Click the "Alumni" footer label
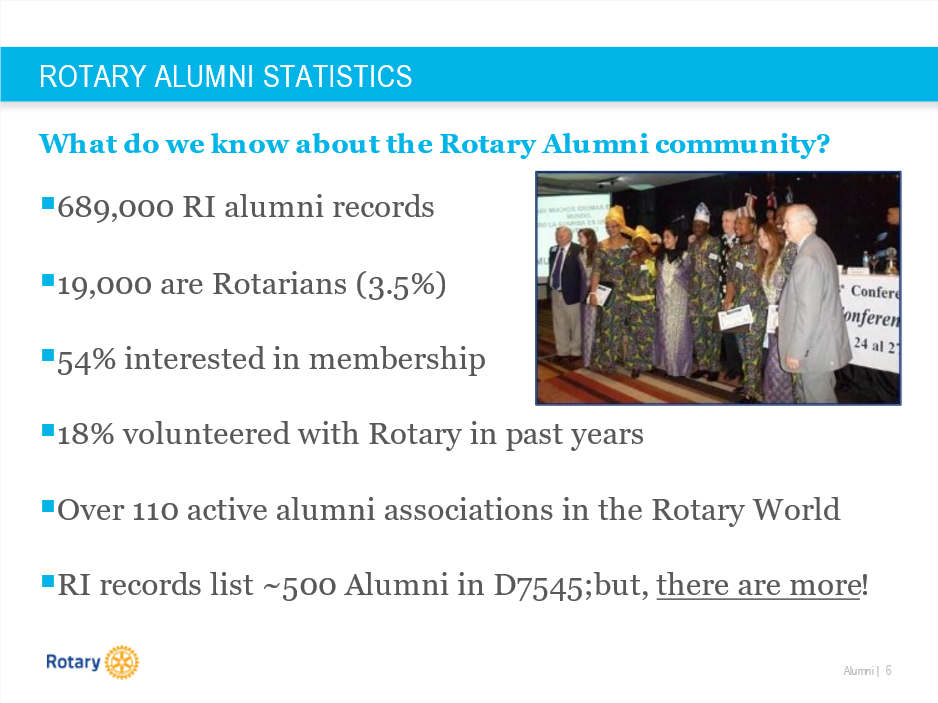 (x=858, y=671)
